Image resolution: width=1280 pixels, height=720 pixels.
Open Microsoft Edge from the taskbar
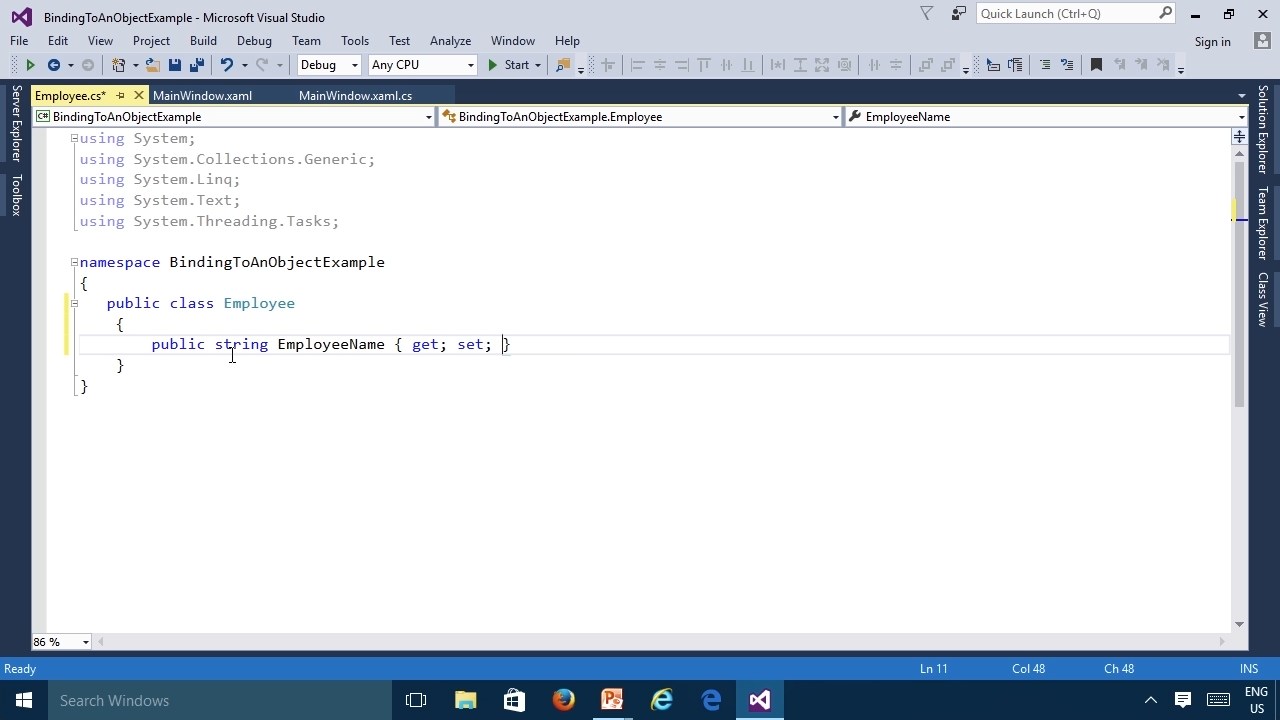click(711, 700)
